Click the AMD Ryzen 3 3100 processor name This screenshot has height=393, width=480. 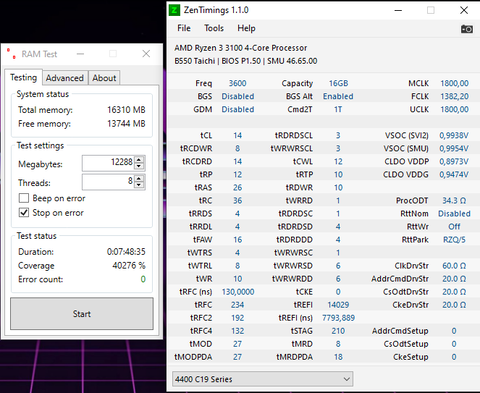click(x=240, y=48)
